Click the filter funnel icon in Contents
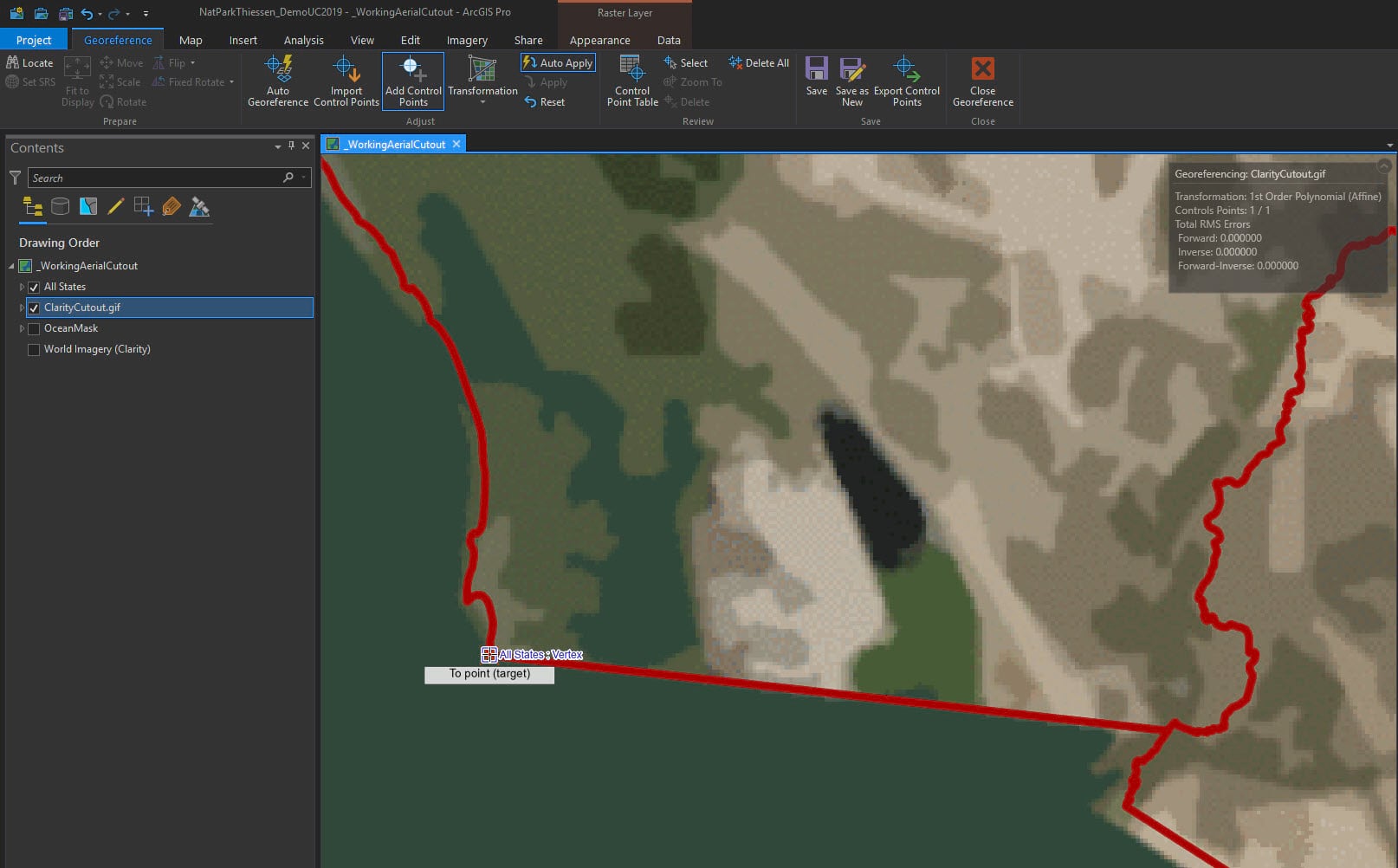The width and height of the screenshot is (1398, 868). pos(15,178)
